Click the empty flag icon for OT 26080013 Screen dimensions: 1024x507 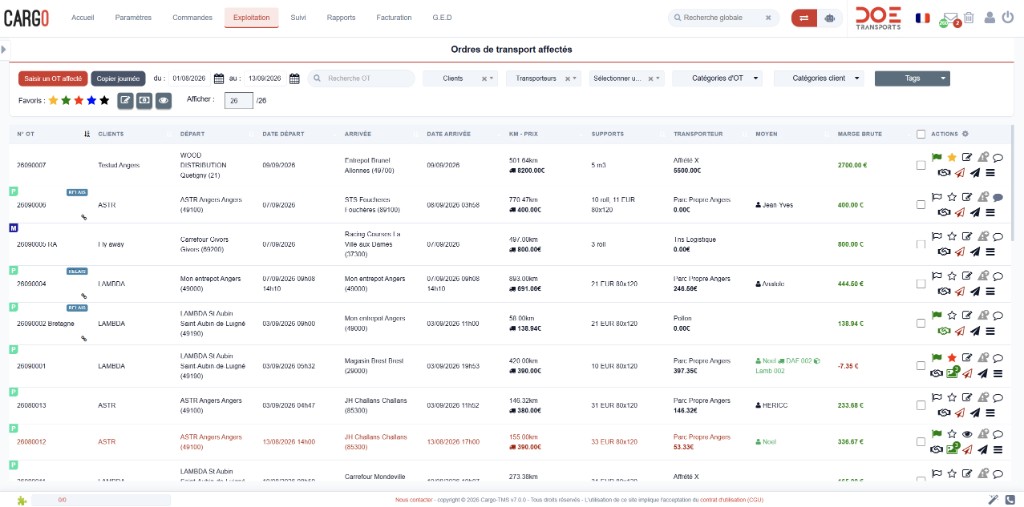click(x=937, y=397)
